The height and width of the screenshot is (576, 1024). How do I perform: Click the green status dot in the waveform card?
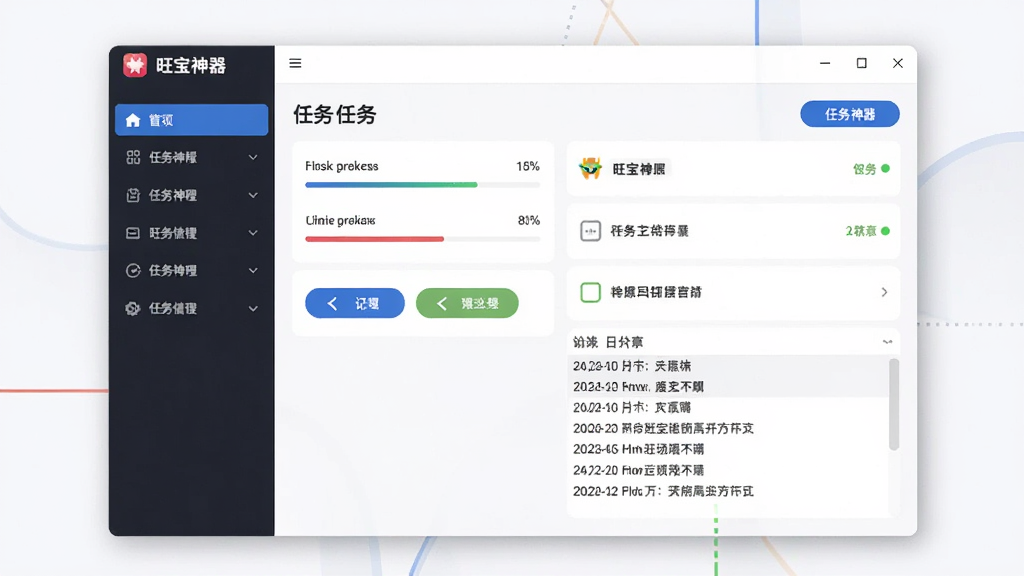886,231
